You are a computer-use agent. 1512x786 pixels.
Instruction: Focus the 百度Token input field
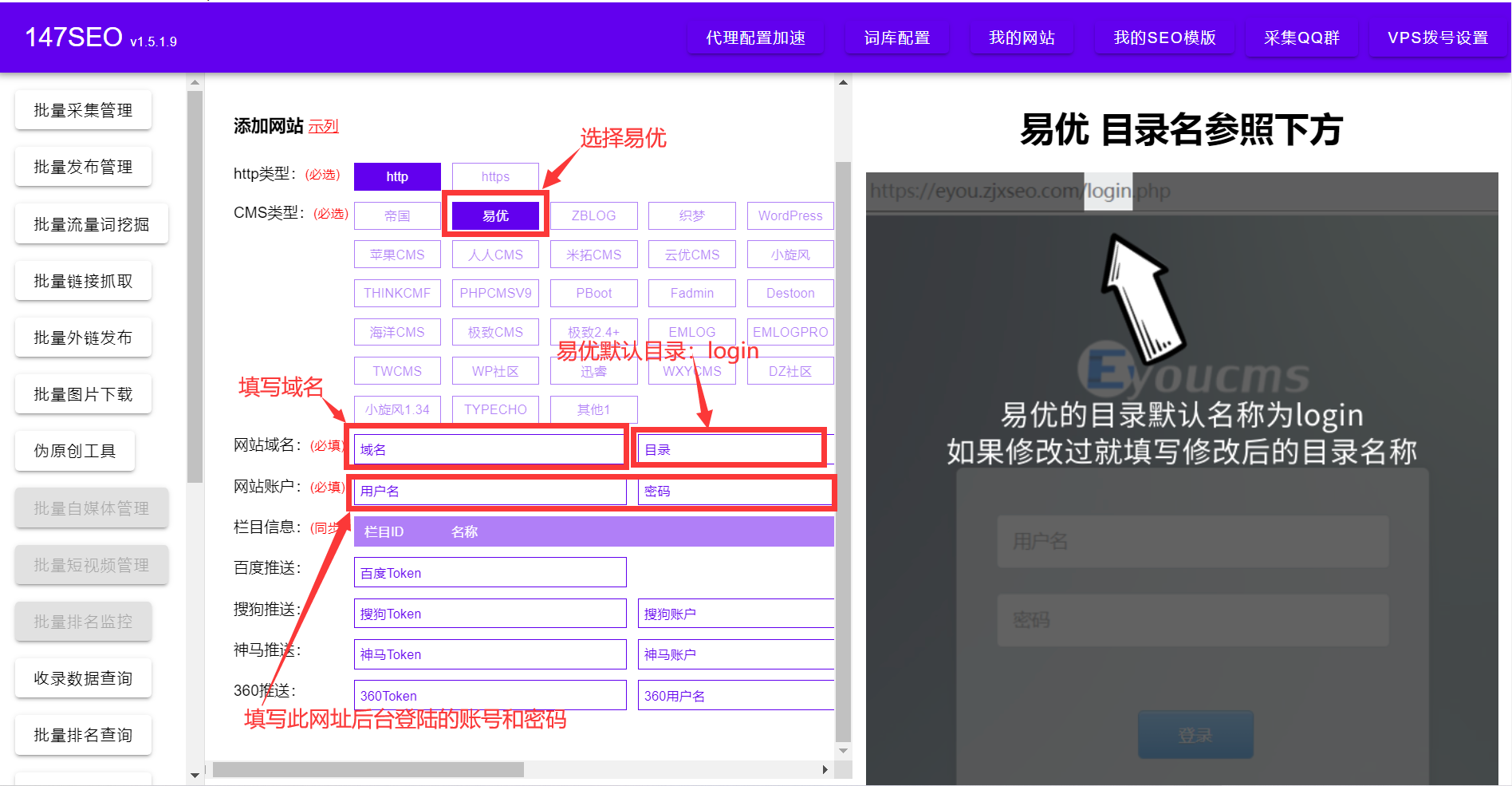[x=490, y=572]
